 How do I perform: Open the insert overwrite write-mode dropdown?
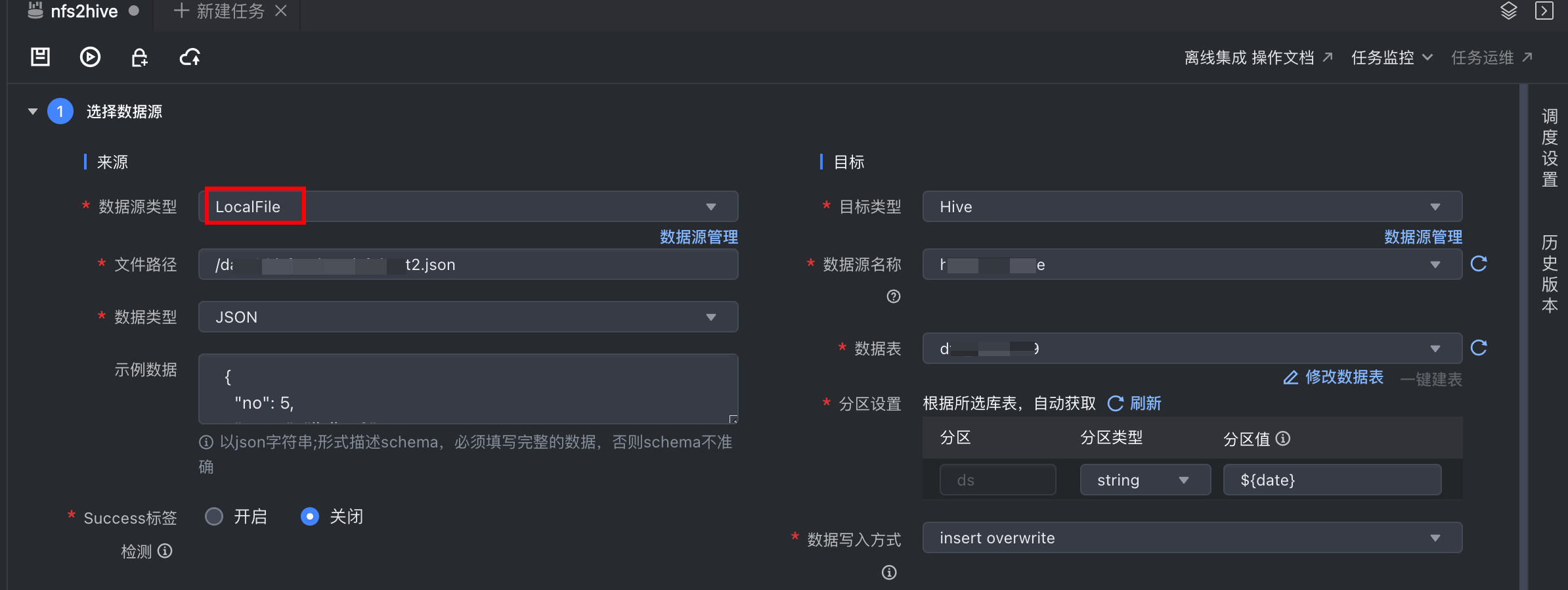(x=1192, y=538)
